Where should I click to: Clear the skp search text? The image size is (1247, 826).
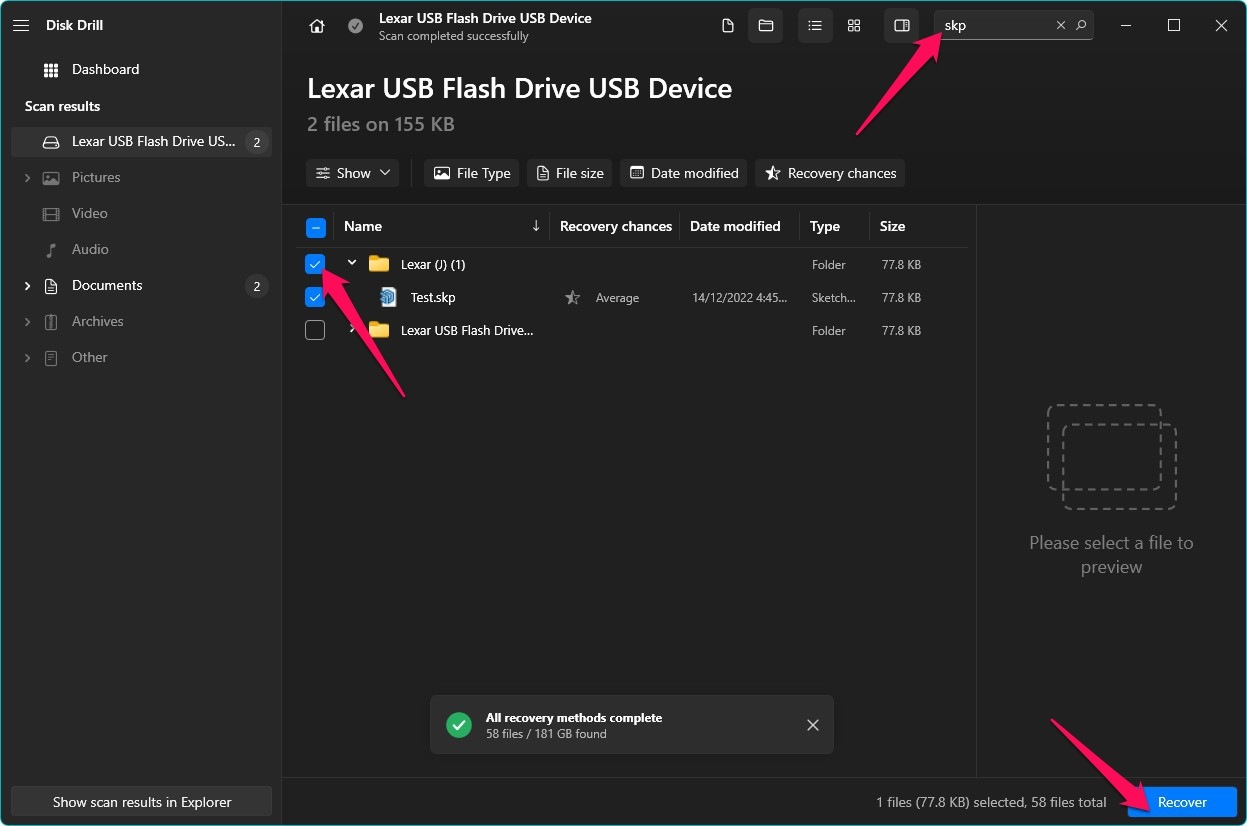(1061, 26)
